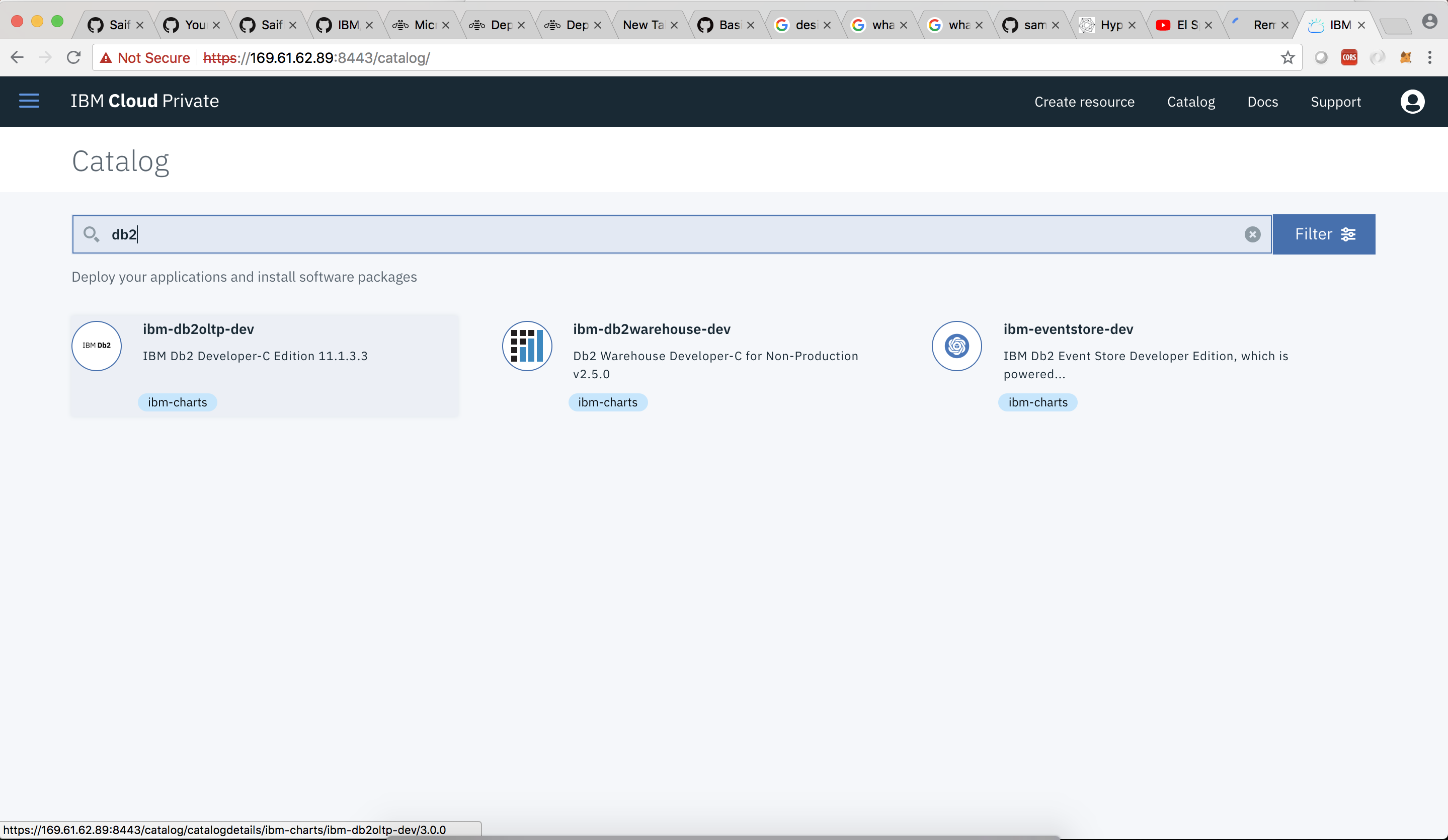Image resolution: width=1448 pixels, height=840 pixels.
Task: Click the Not Secure warning indicator
Action: coord(145,58)
